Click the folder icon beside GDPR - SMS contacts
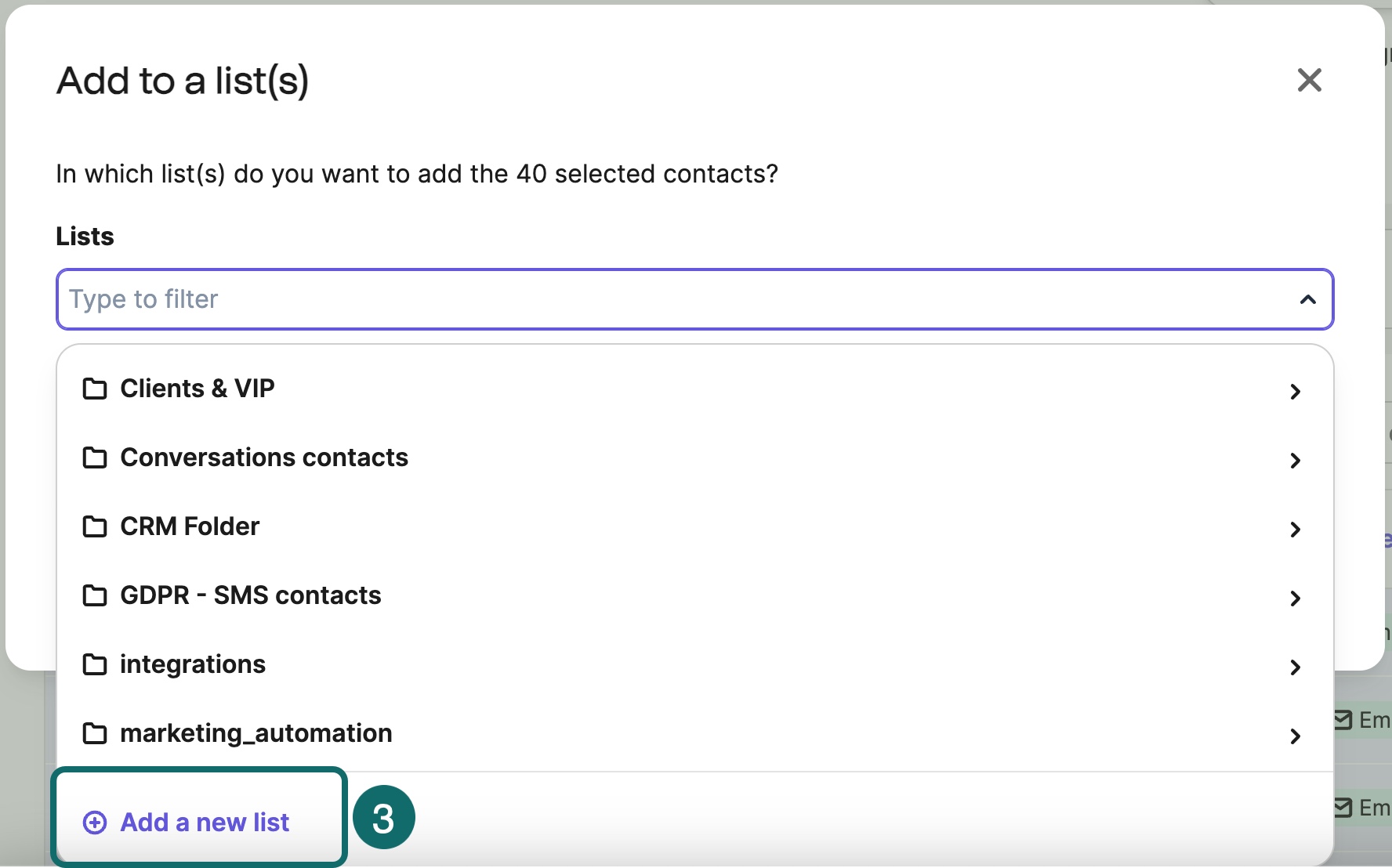Screen dimensions: 1392x868 [x=96, y=596]
